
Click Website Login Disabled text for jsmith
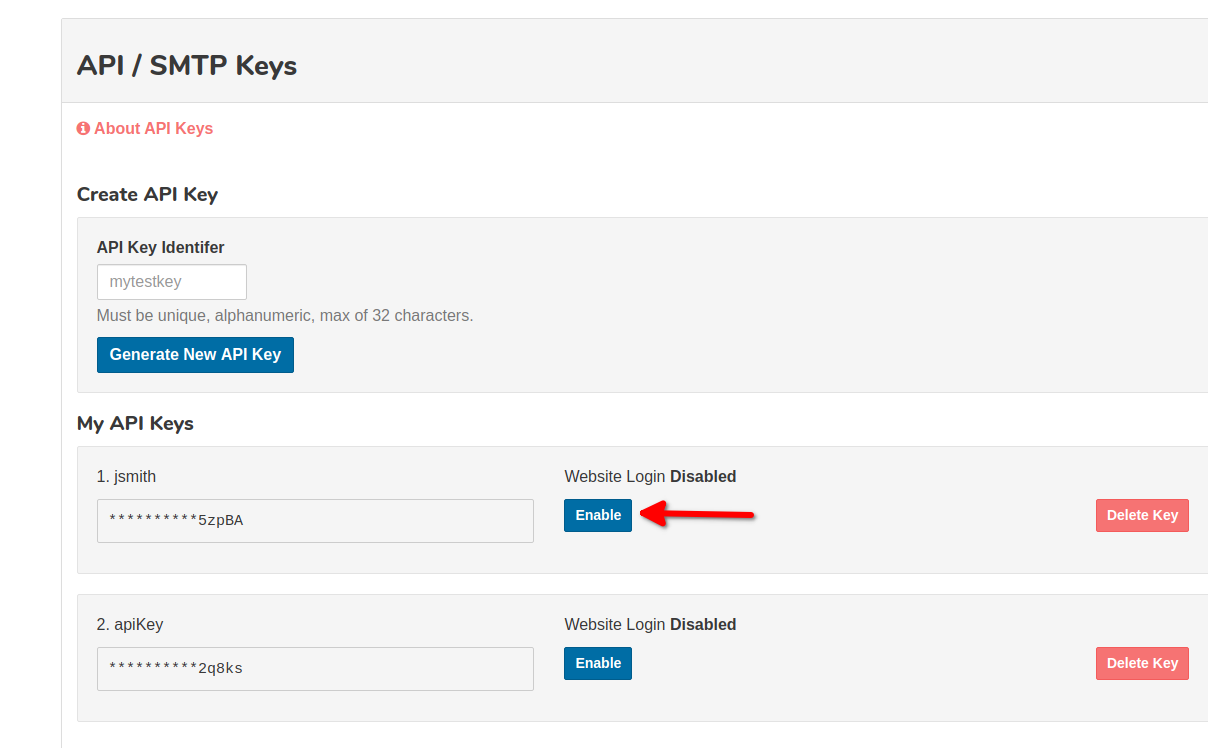[650, 476]
